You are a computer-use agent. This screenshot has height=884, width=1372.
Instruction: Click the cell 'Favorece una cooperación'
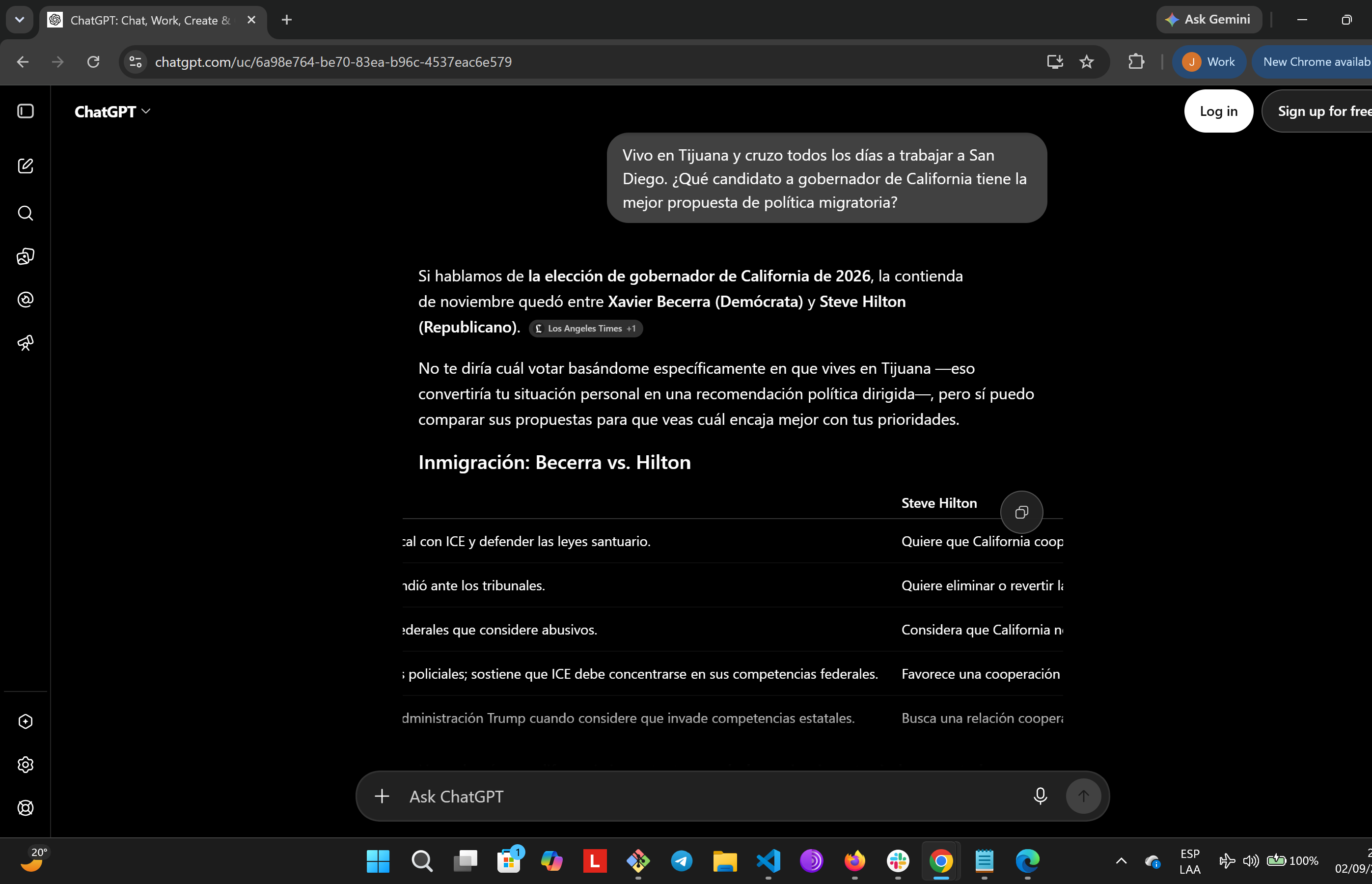click(981, 674)
